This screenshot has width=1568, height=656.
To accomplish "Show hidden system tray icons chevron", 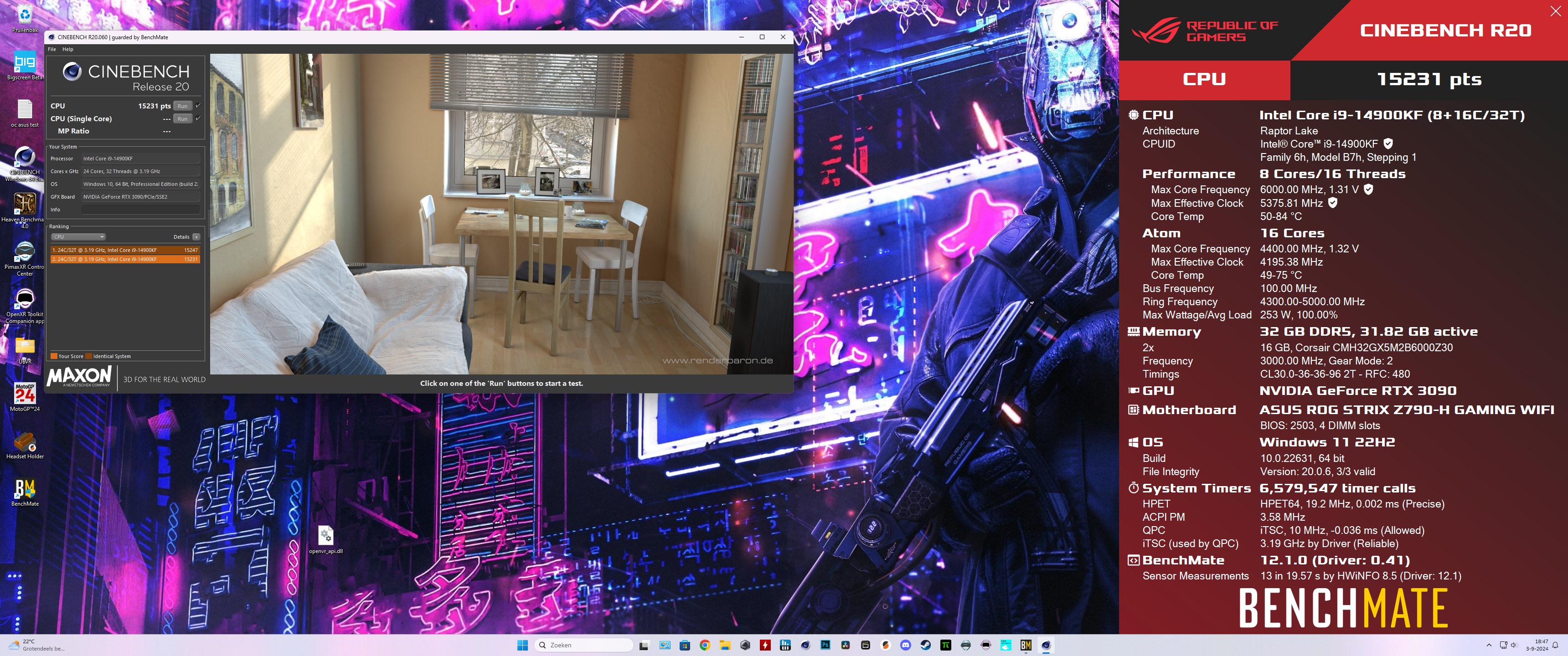I will point(1489,645).
